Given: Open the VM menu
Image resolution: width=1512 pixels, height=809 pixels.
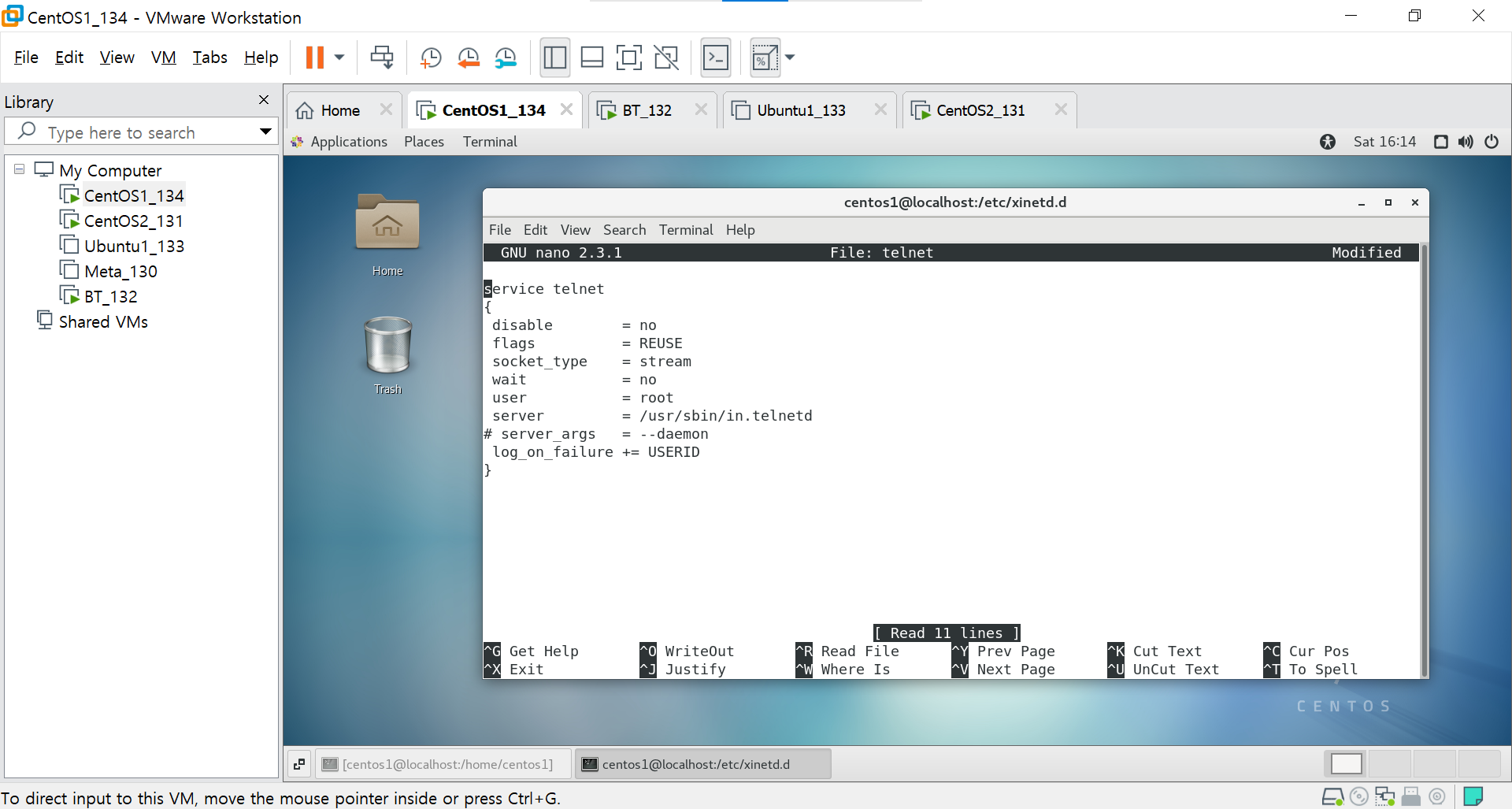Looking at the screenshot, I should coord(164,58).
